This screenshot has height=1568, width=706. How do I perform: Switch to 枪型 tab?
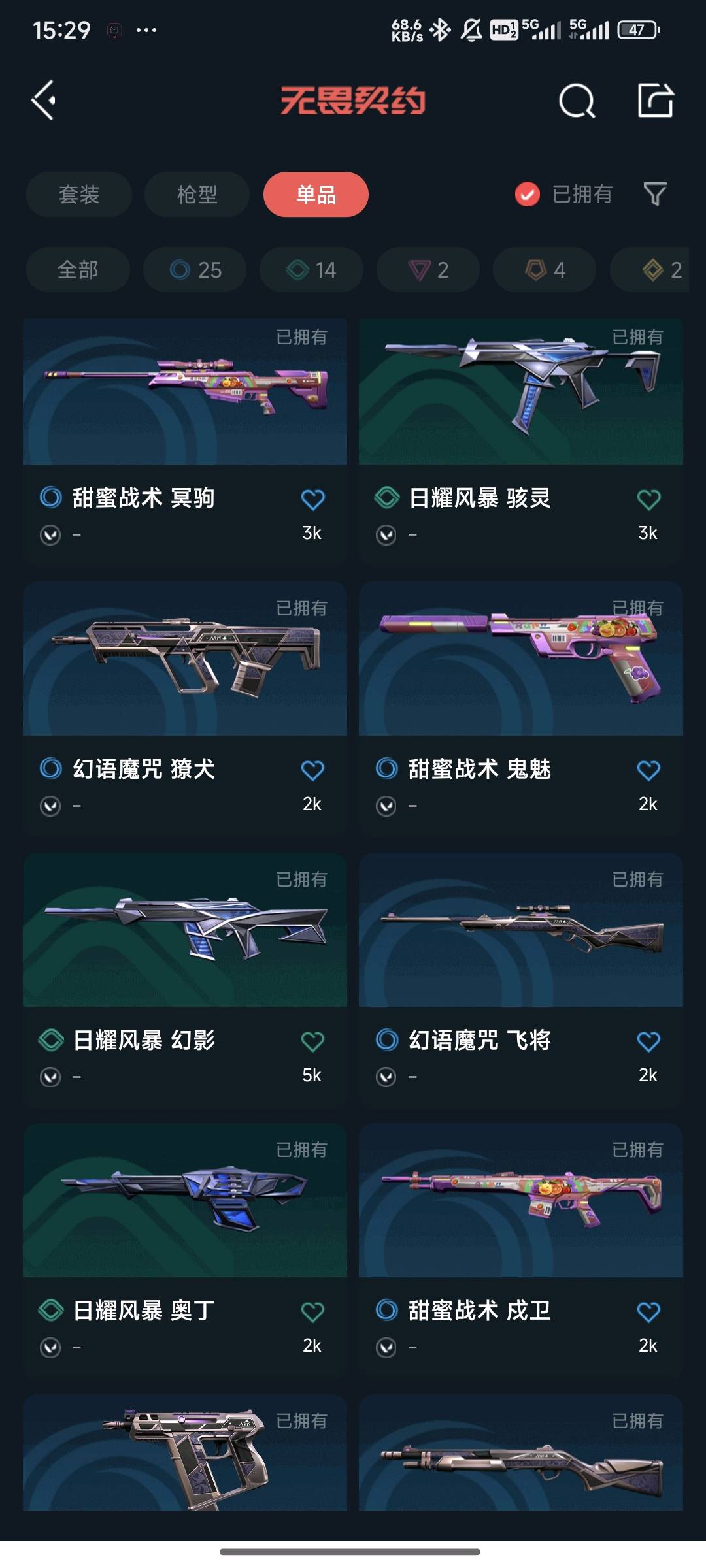(x=197, y=194)
